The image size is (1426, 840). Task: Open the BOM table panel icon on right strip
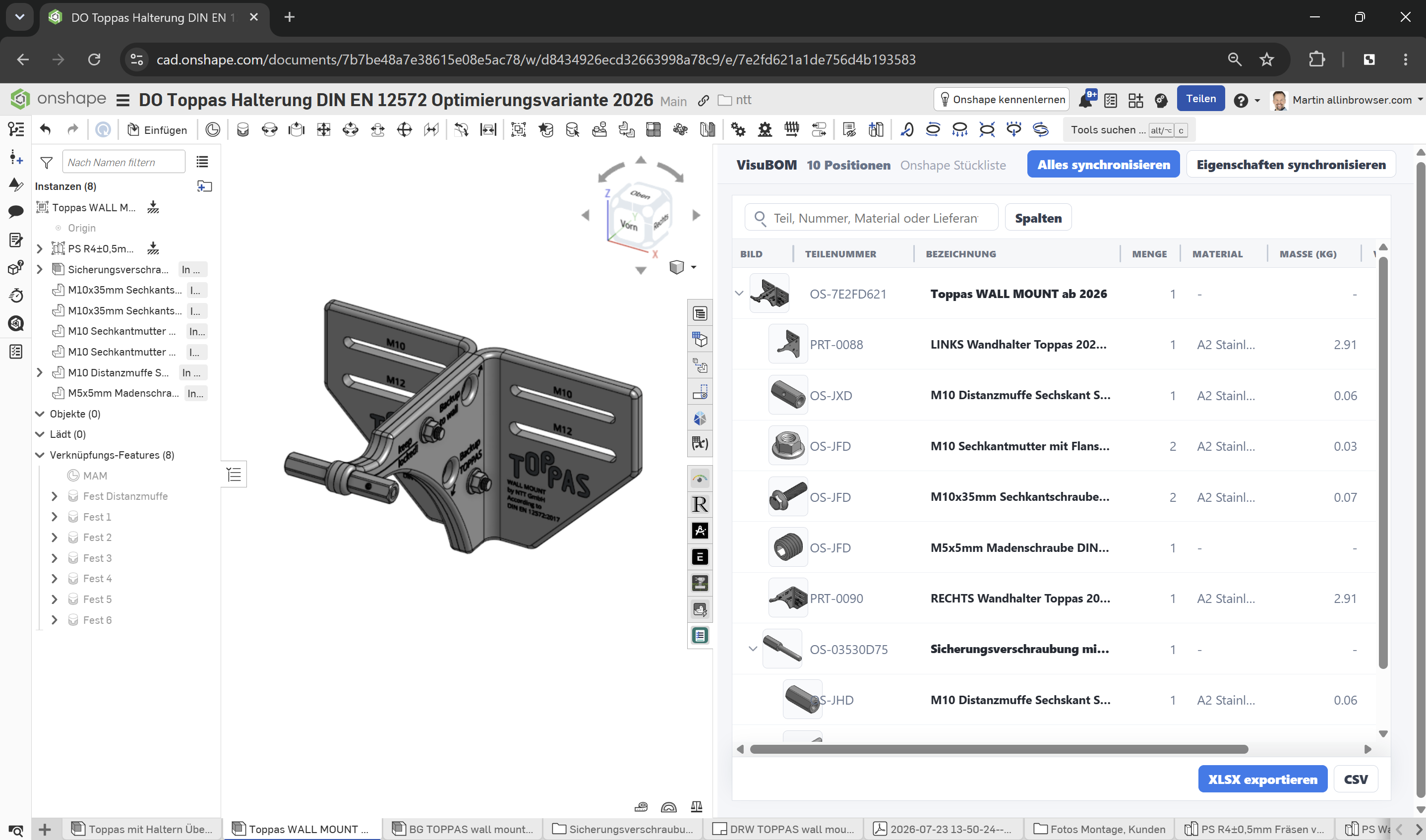pos(700,313)
